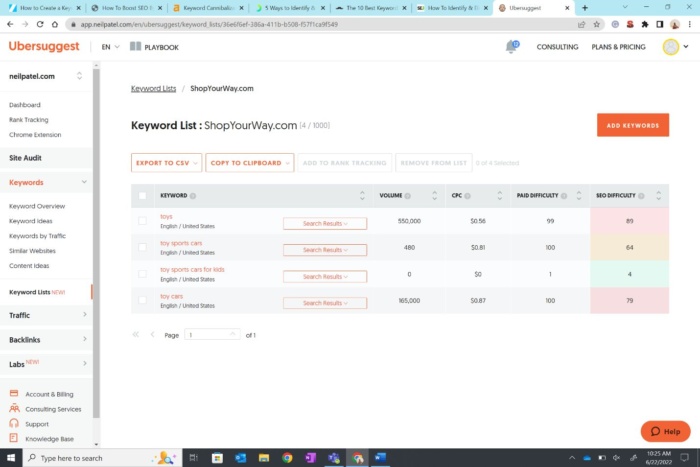
Task: Click the Consulting Services people icon
Action: (x=14, y=408)
